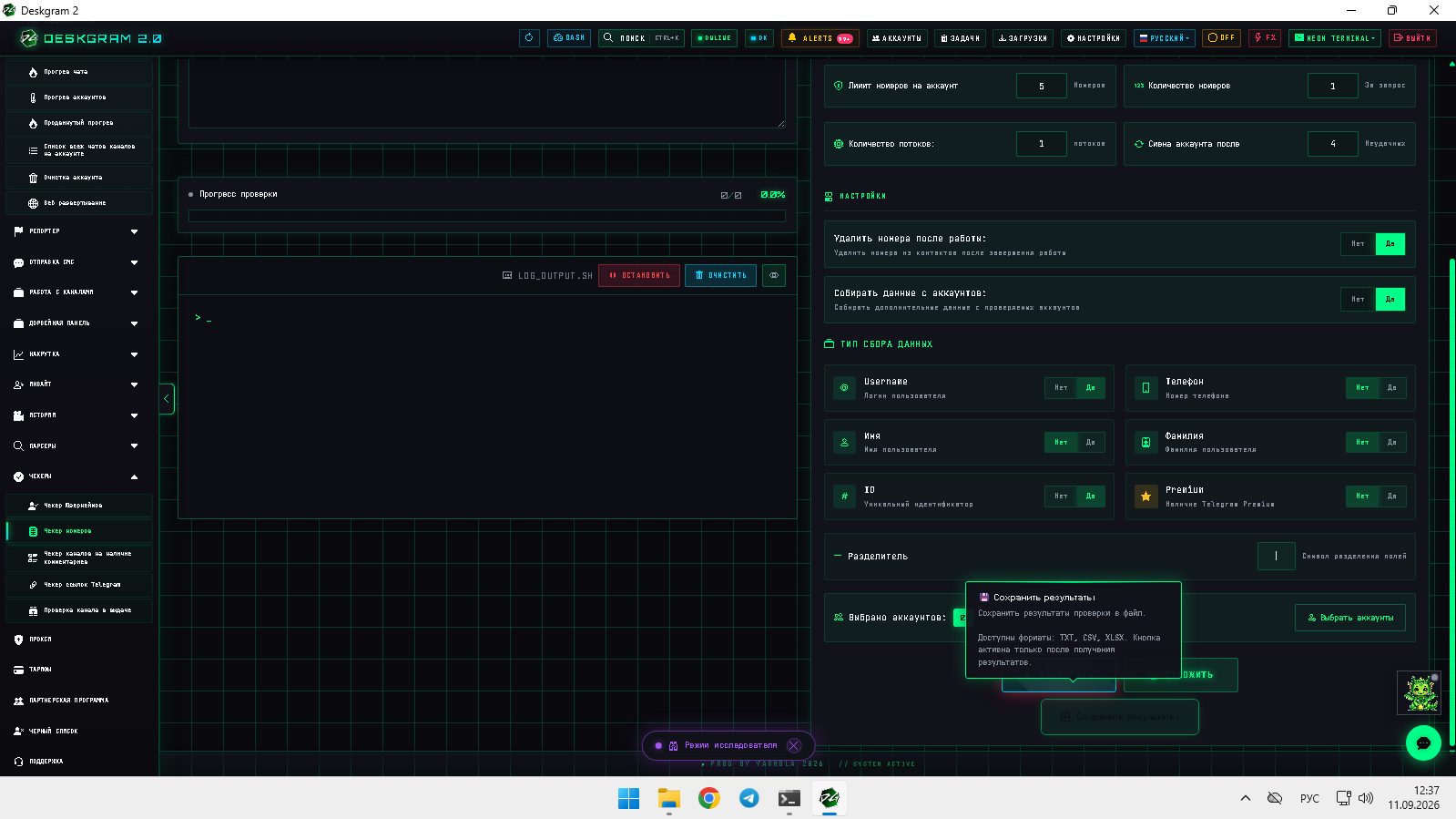Open the Поиск search box in toolbar

(x=641, y=38)
